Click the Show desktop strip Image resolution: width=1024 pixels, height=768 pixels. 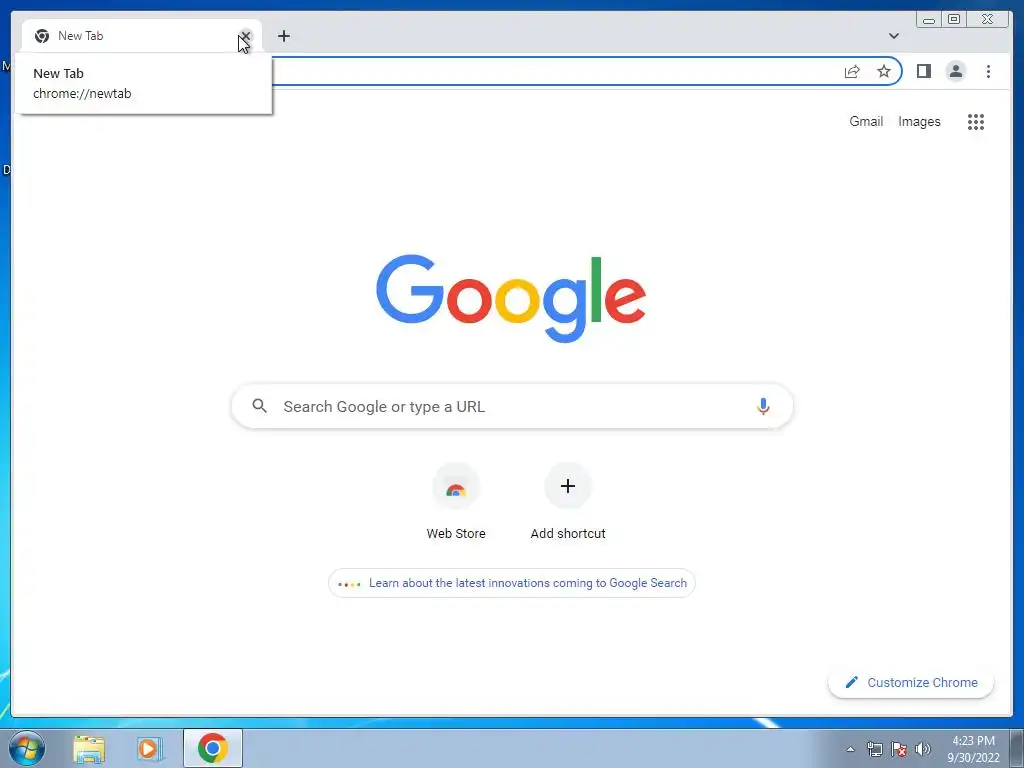pos(1017,748)
